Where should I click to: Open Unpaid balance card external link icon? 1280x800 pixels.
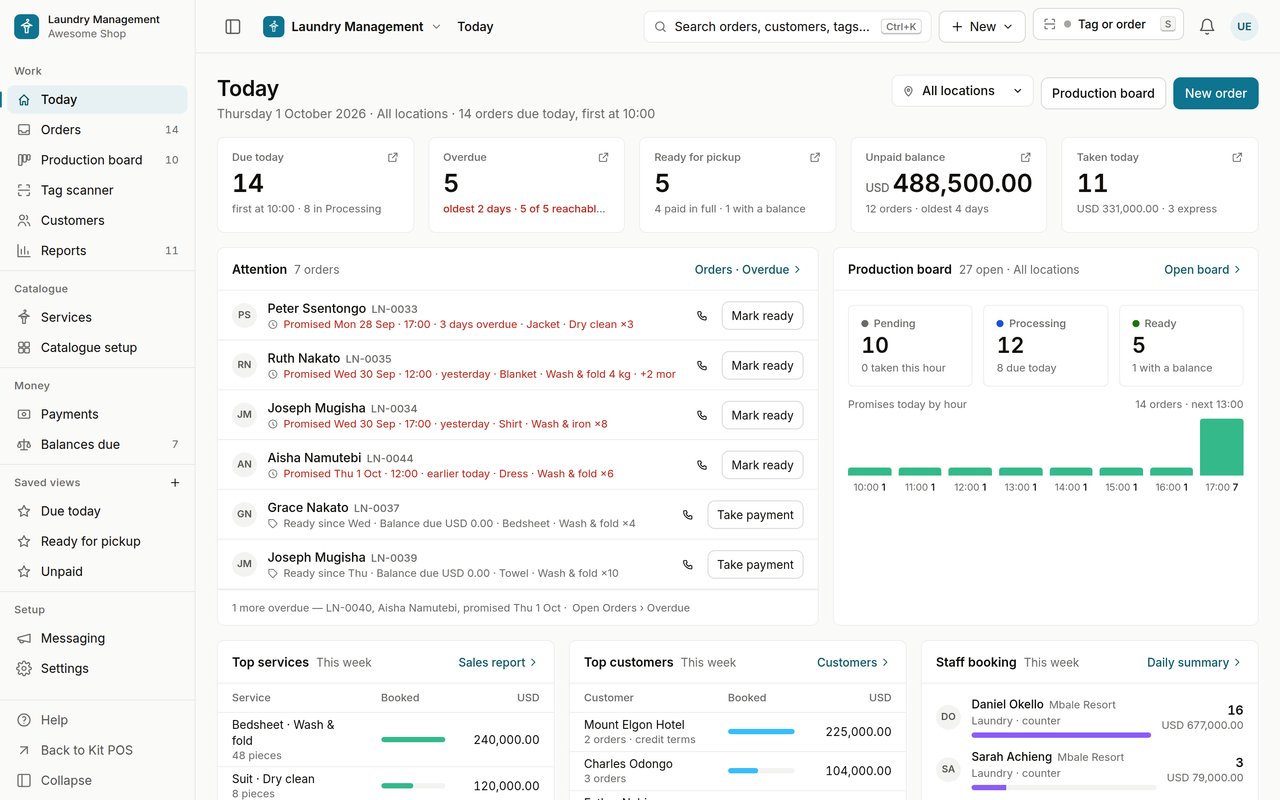coord(1026,157)
